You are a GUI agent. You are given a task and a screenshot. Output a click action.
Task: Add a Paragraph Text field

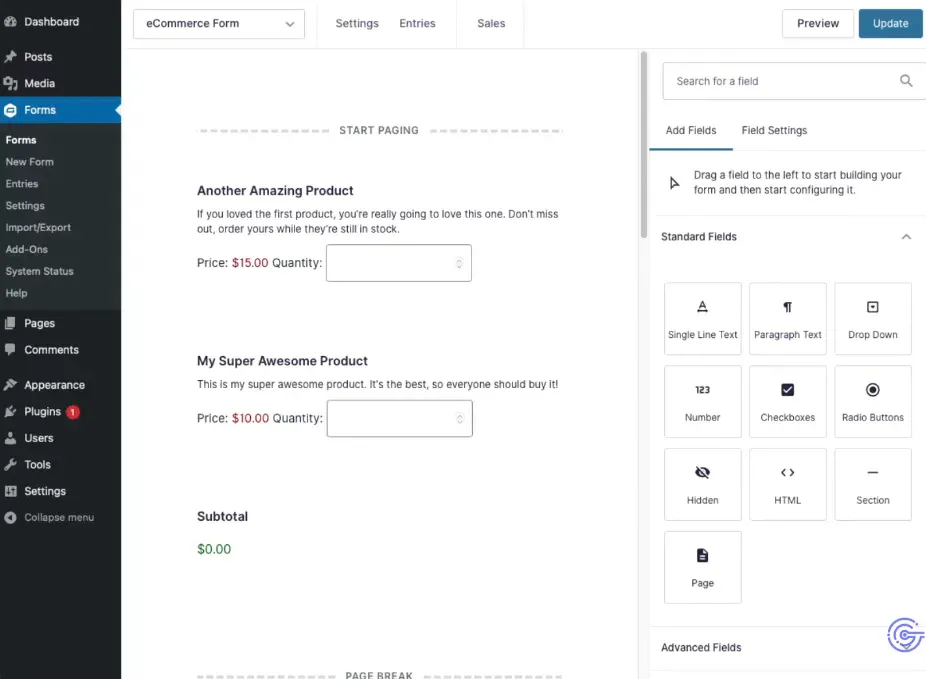(787, 318)
